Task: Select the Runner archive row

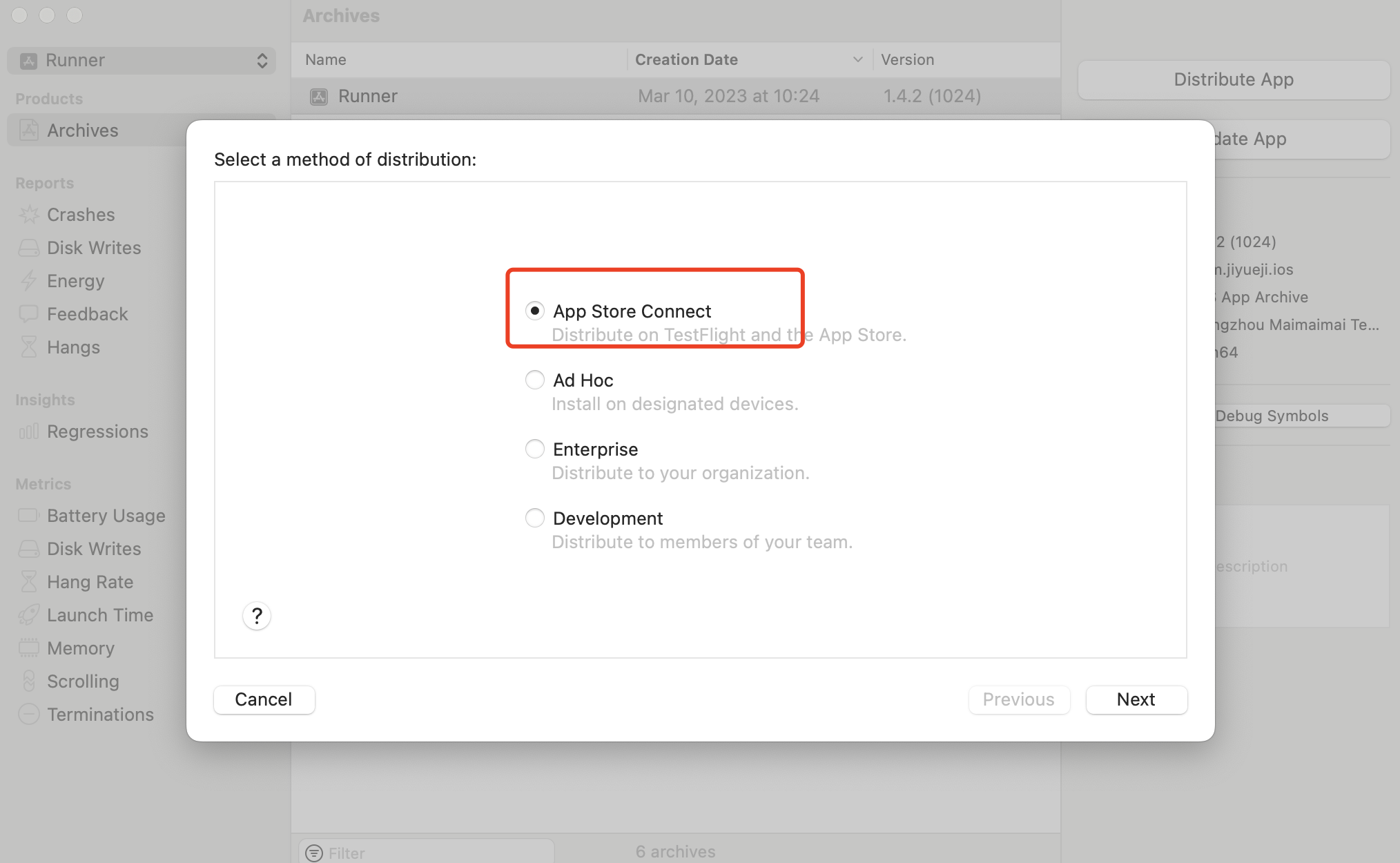Action: pos(676,96)
